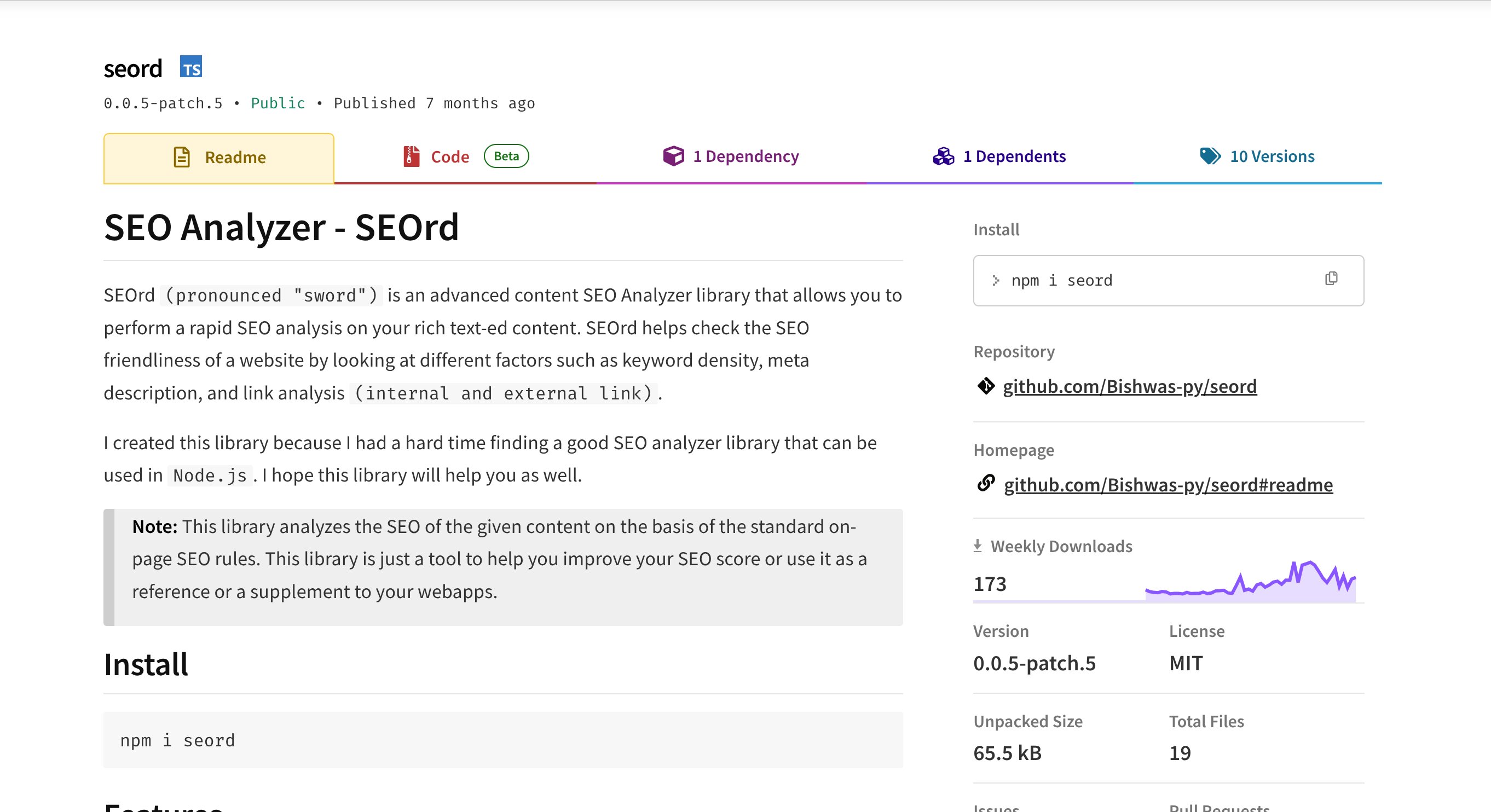Visit the homepage github.com/Bishwas-py/seord#readme

click(1168, 485)
